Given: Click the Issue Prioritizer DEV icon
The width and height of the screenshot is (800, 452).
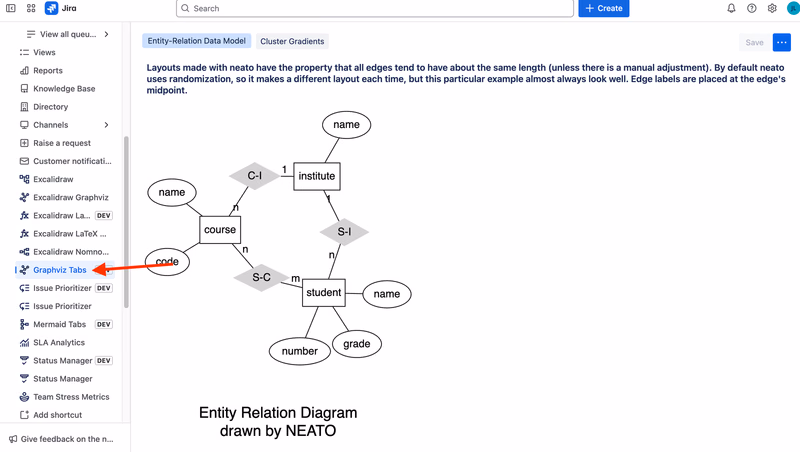Looking at the screenshot, I should click(x=24, y=288).
